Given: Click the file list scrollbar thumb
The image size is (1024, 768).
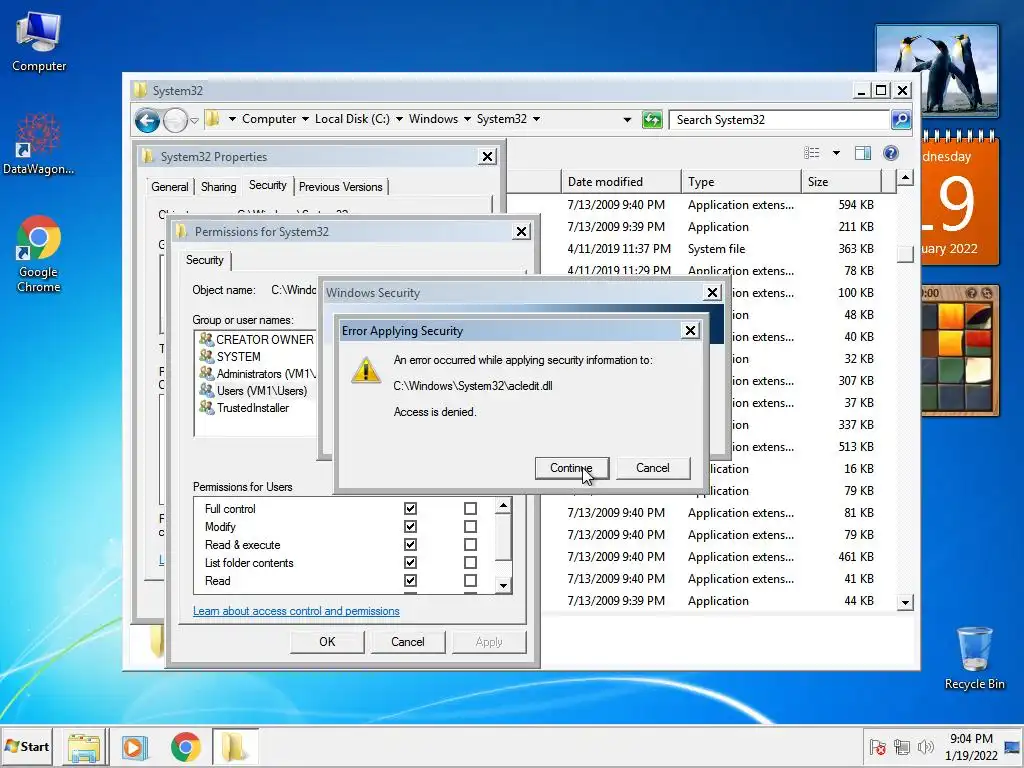Looking at the screenshot, I should (905, 253).
